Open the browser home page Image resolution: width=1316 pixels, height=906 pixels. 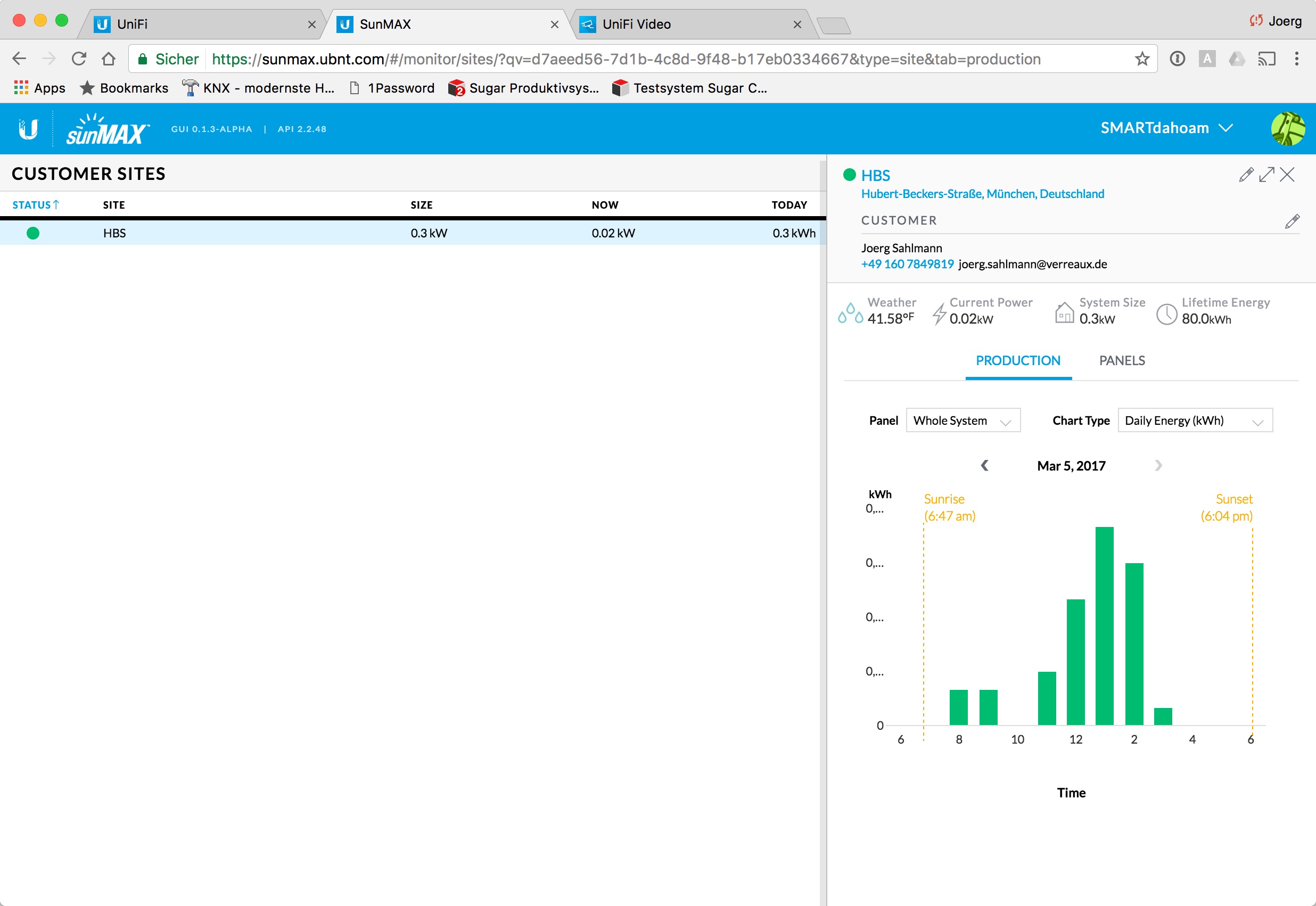click(109, 59)
